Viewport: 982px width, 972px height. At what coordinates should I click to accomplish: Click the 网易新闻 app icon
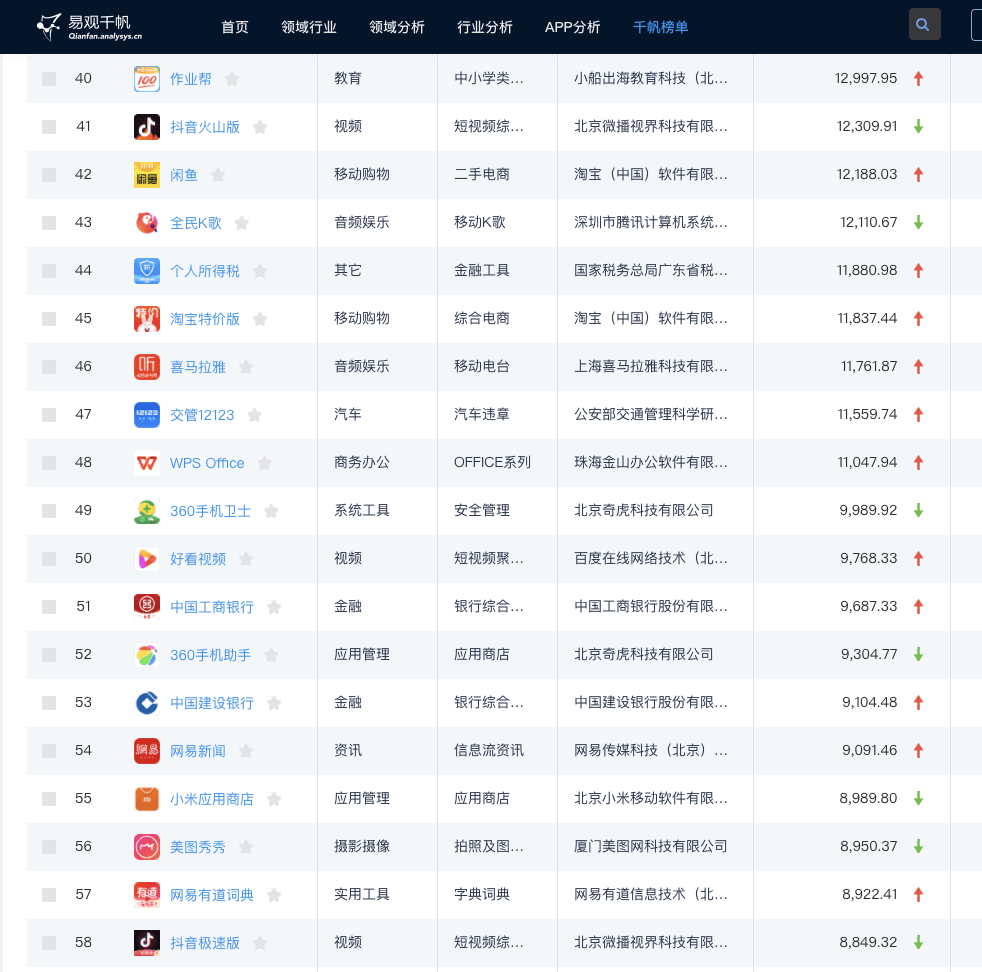pos(147,751)
